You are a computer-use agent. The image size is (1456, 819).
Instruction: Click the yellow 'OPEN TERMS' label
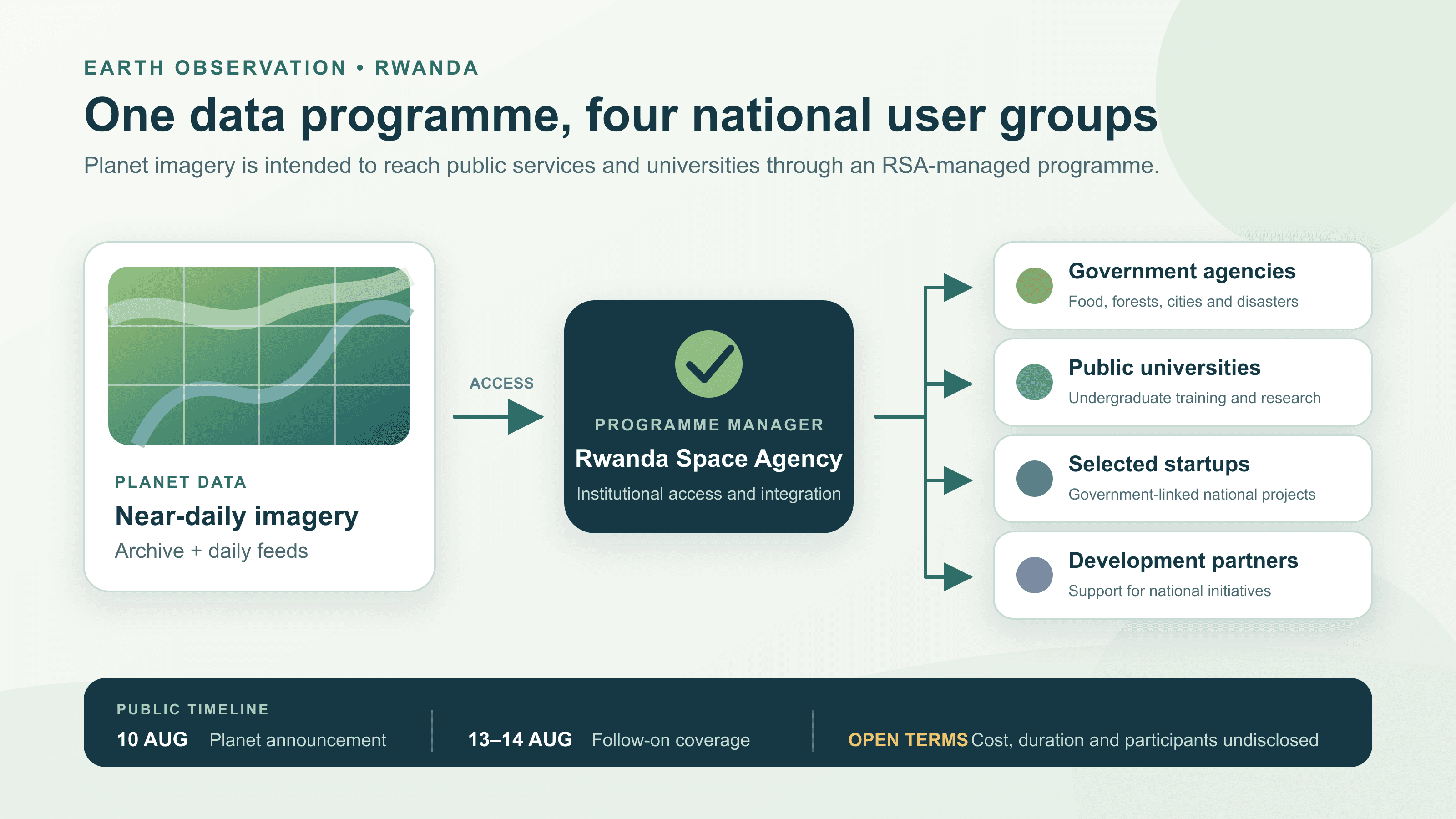[x=908, y=740]
